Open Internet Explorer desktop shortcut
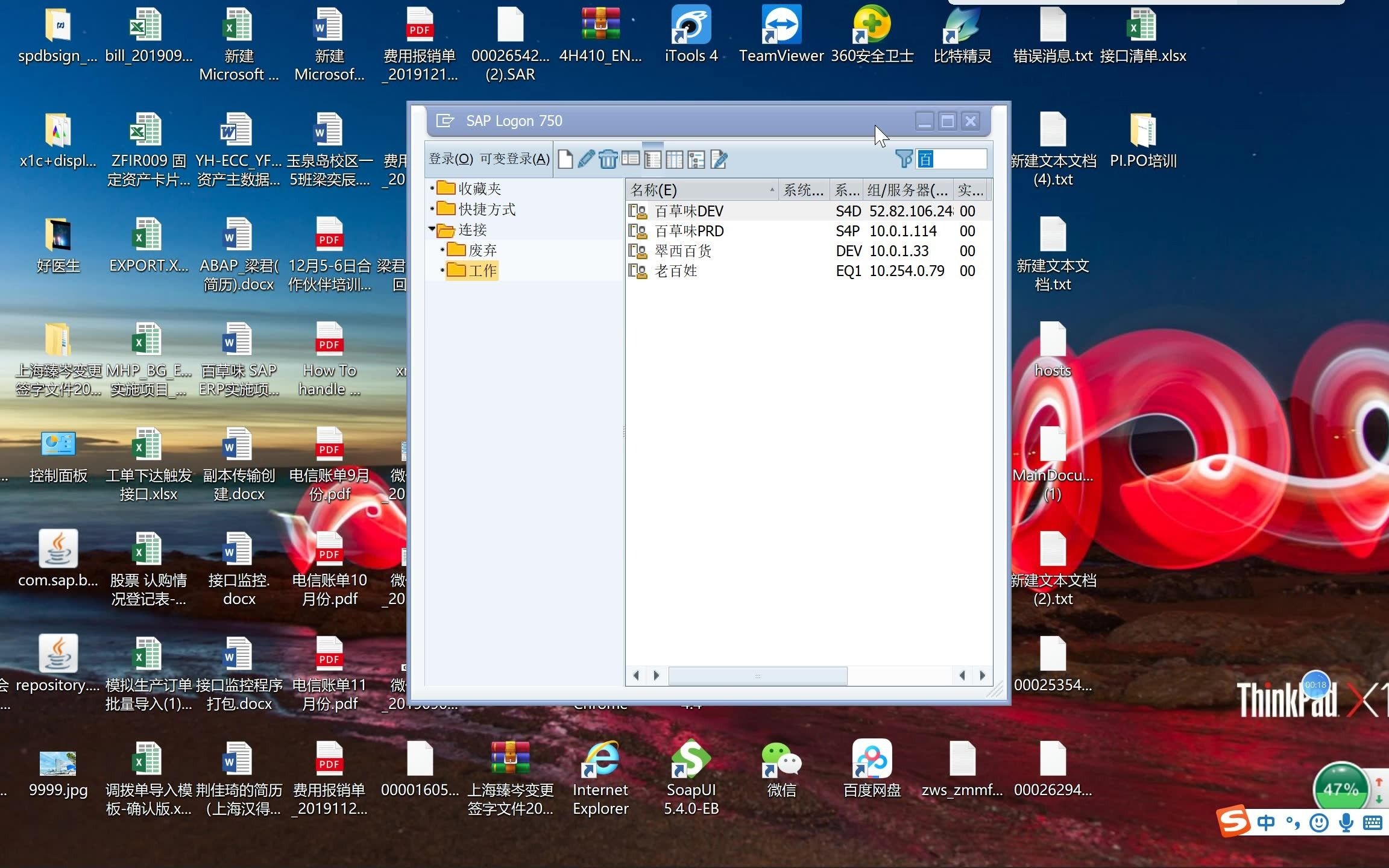This screenshot has height=868, width=1389. coord(600,778)
